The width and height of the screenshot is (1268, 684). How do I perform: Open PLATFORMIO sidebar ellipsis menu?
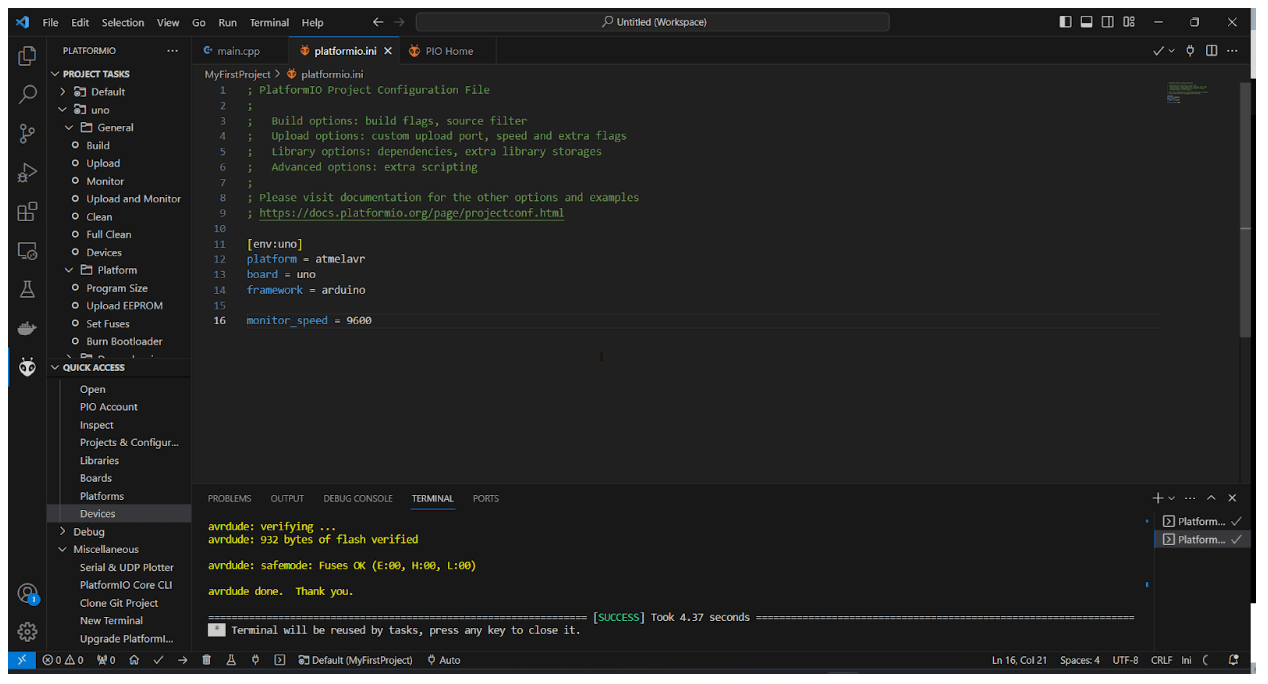tap(172, 51)
